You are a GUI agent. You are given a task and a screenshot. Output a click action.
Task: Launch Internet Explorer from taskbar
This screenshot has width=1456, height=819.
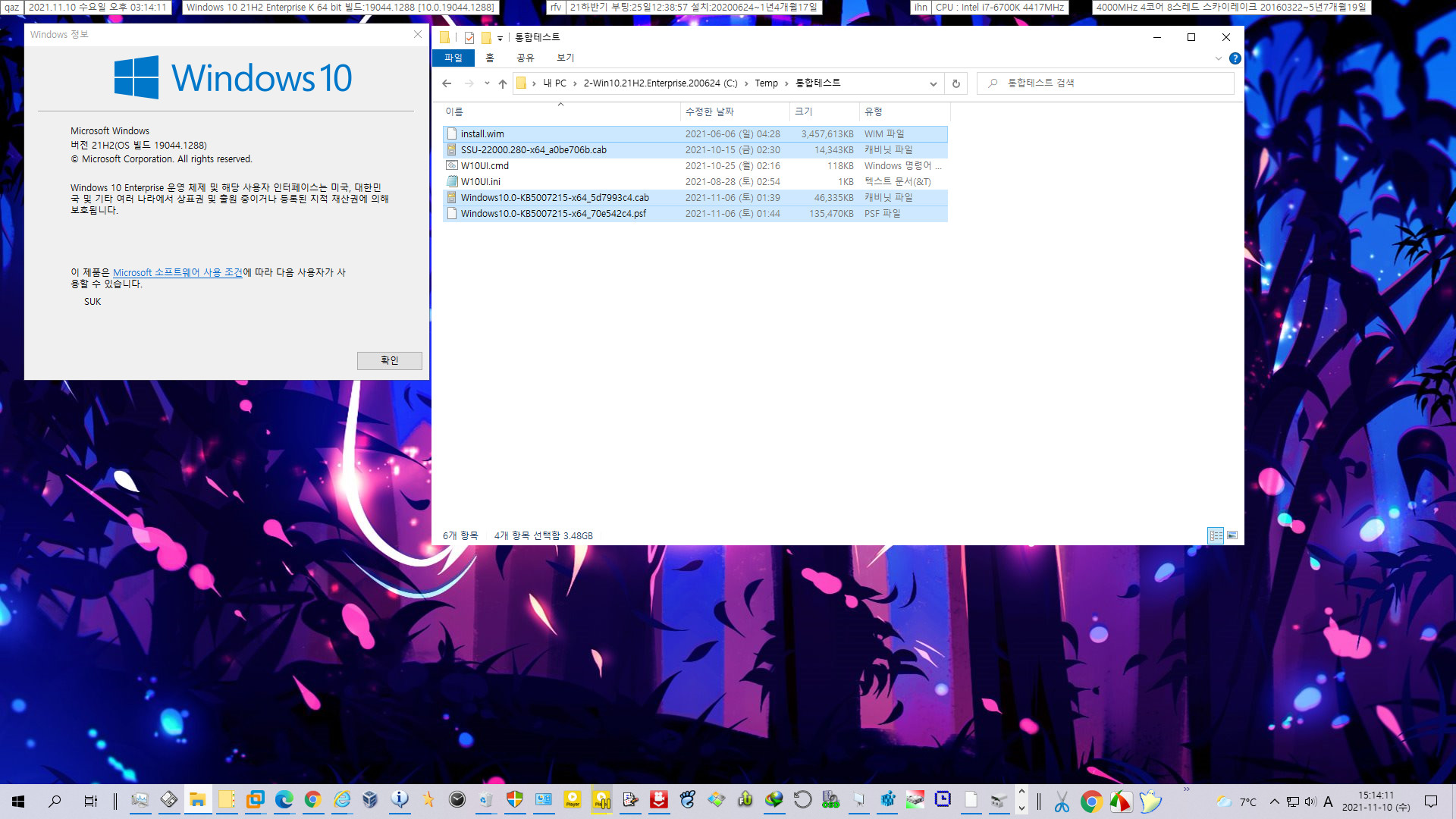[x=342, y=800]
